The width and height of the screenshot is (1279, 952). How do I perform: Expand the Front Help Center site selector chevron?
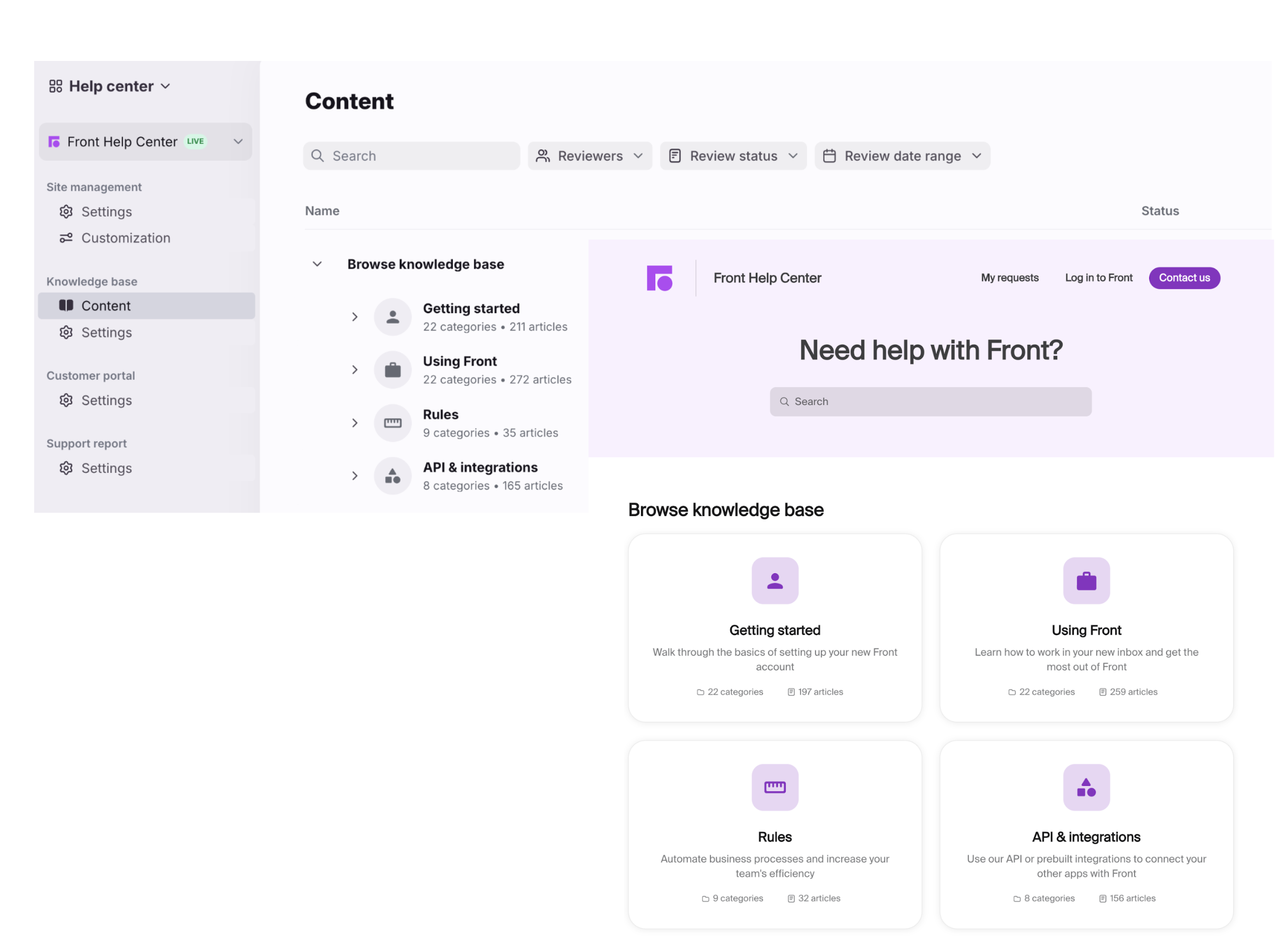pyautogui.click(x=238, y=142)
